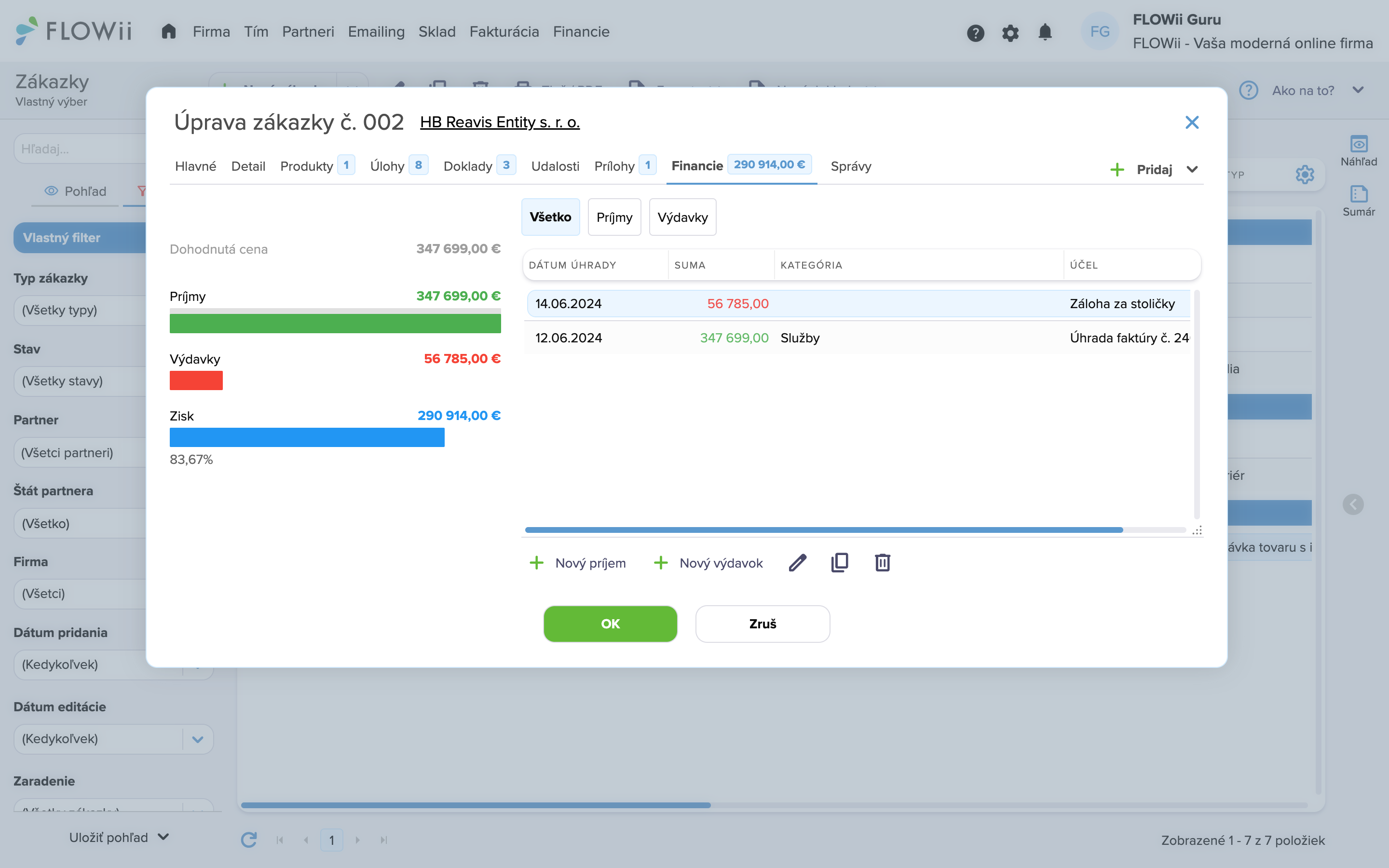
Task: Refresh the orders list
Action: 248,840
